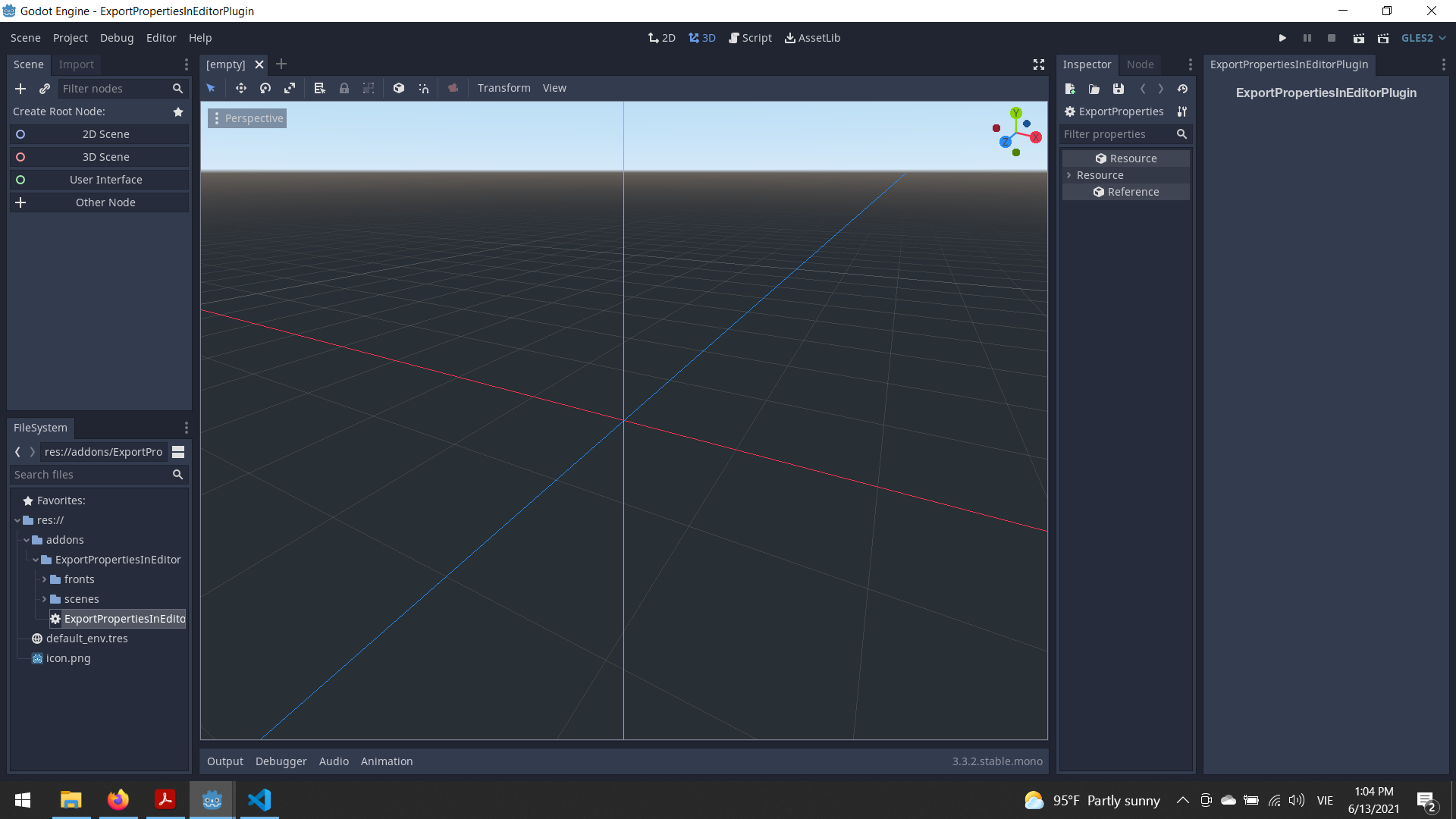Play the project

tap(1282, 38)
